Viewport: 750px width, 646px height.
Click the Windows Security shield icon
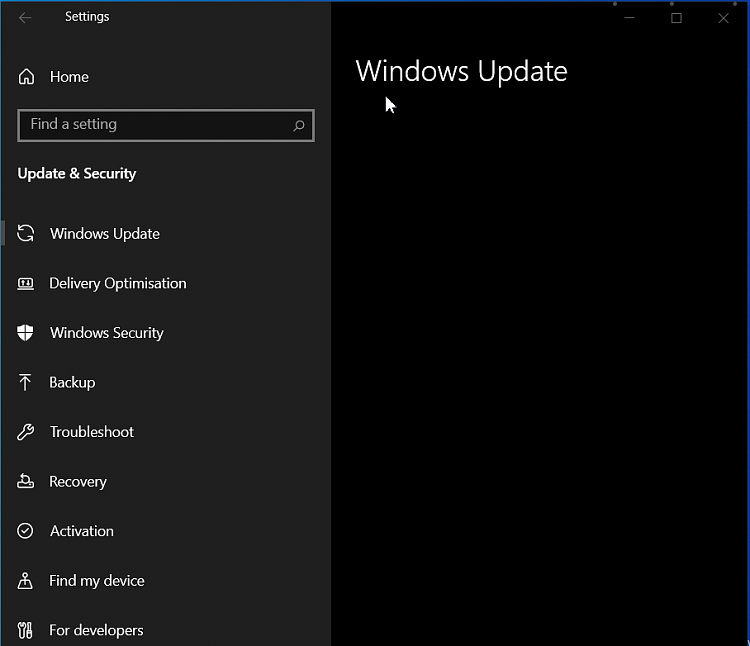tap(25, 332)
